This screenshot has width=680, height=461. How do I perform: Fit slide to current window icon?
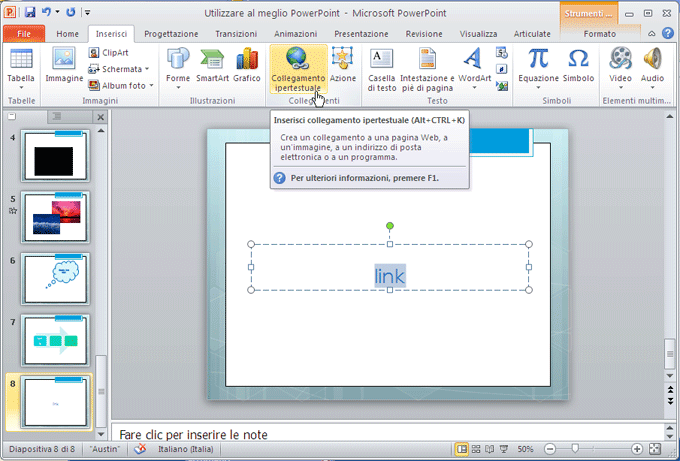[x=655, y=449]
